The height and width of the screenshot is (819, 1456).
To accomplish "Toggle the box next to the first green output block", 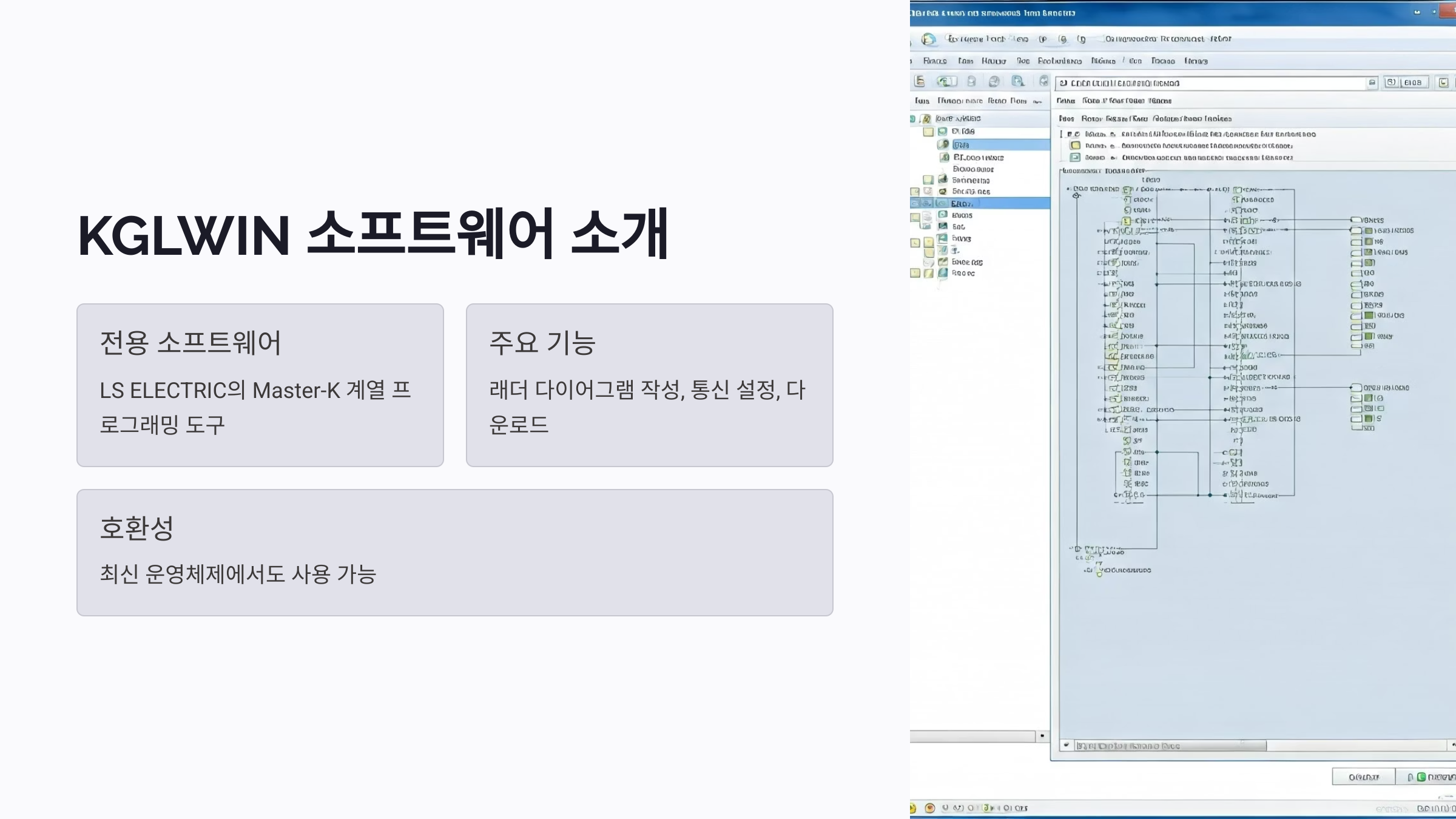I will coord(1356,231).
